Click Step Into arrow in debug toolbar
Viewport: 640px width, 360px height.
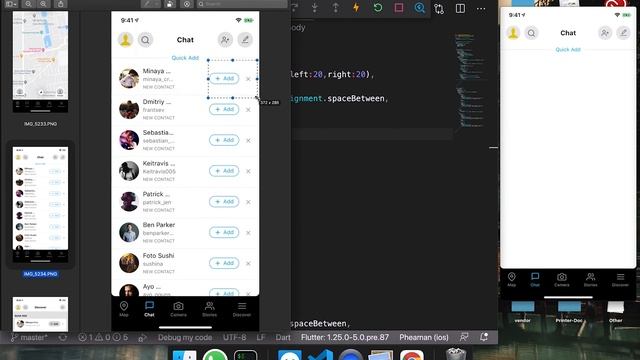(x=314, y=8)
